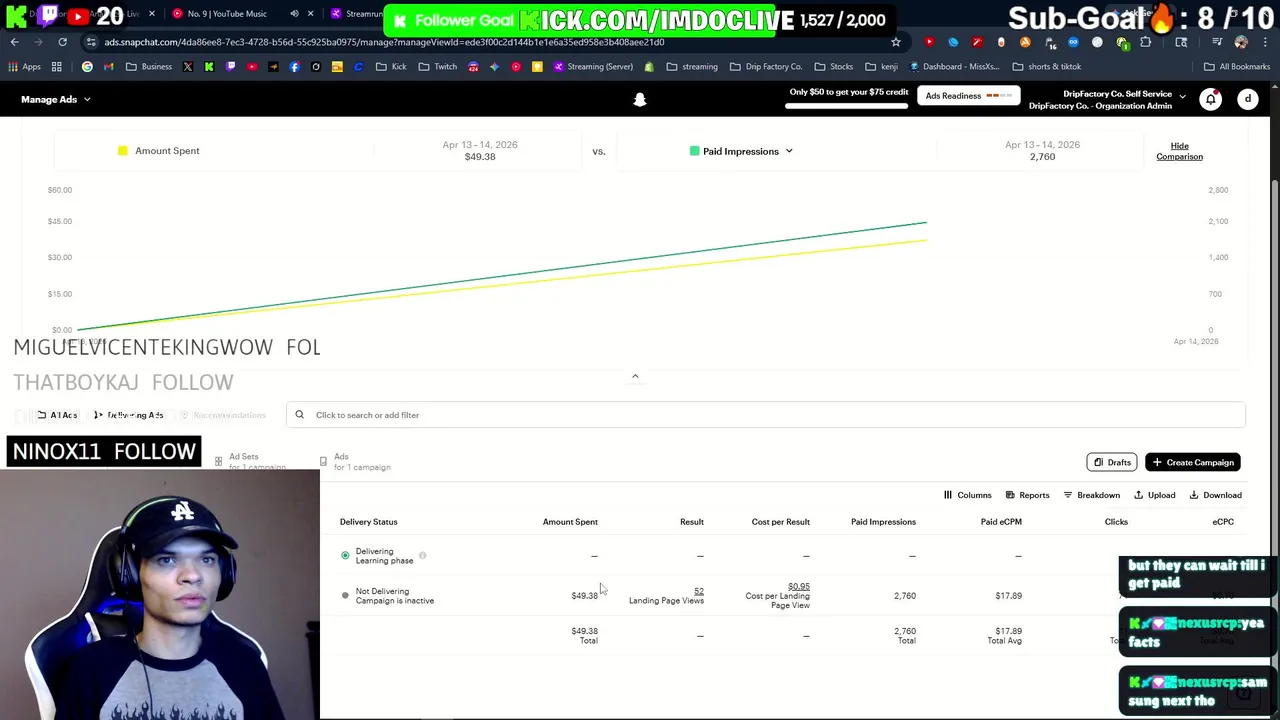The image size is (1280, 720).
Task: Bookmark this page with star icon
Action: (x=896, y=42)
